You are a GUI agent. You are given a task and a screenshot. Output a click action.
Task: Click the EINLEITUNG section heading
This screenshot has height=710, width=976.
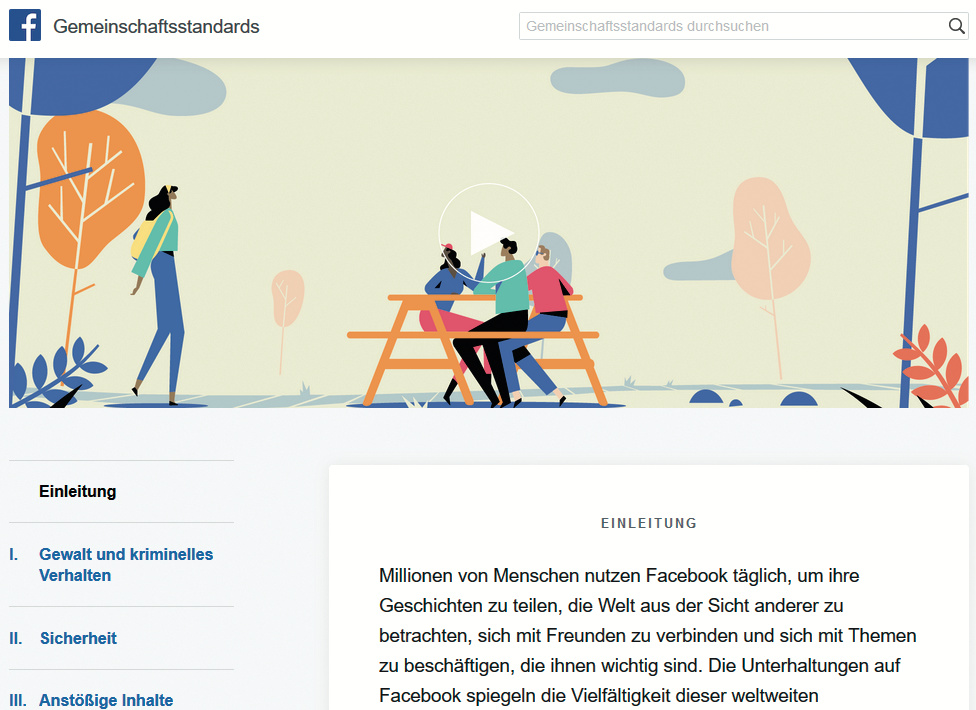tap(649, 523)
